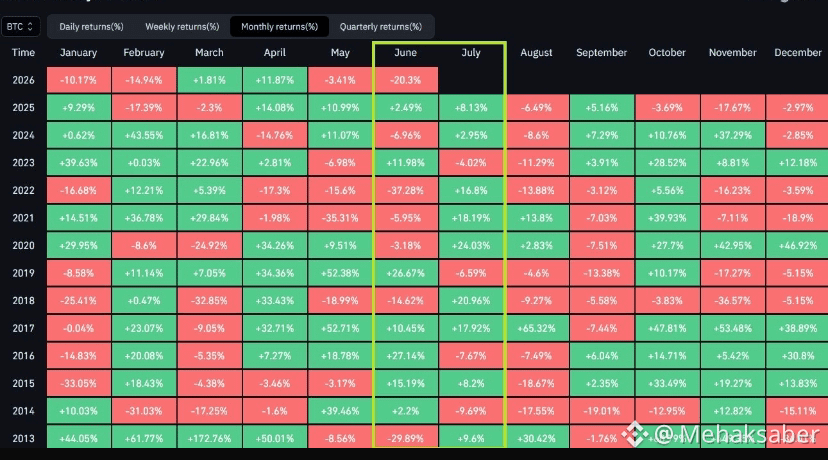The image size is (828, 460).
Task: Click the -37.28% June 2022 cell
Action: [x=406, y=191]
